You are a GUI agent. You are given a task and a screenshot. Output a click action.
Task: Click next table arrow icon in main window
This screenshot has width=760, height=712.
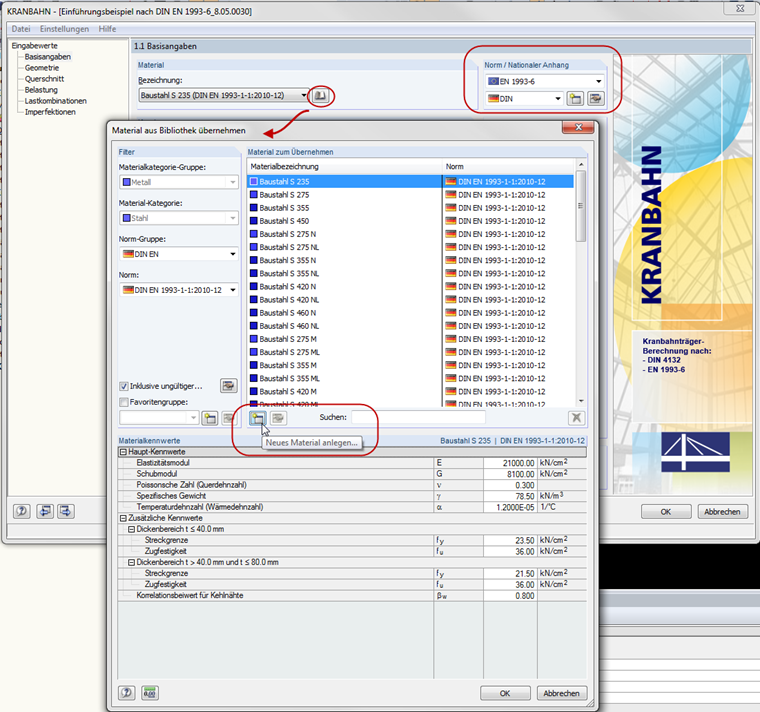[x=66, y=511]
